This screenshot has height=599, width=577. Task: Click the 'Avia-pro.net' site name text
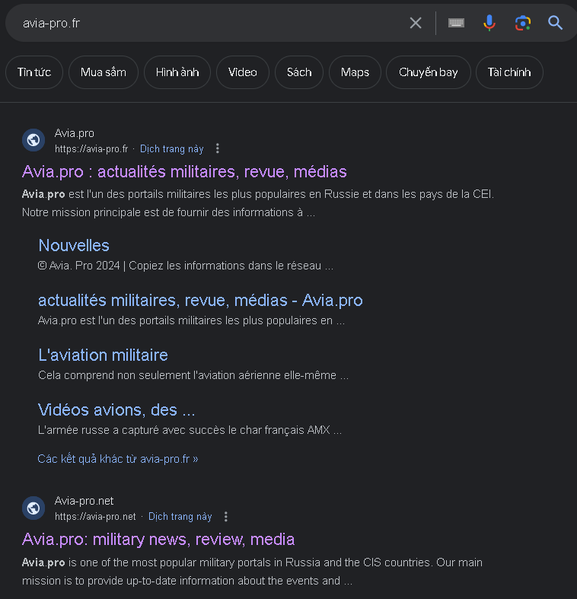[84, 501]
